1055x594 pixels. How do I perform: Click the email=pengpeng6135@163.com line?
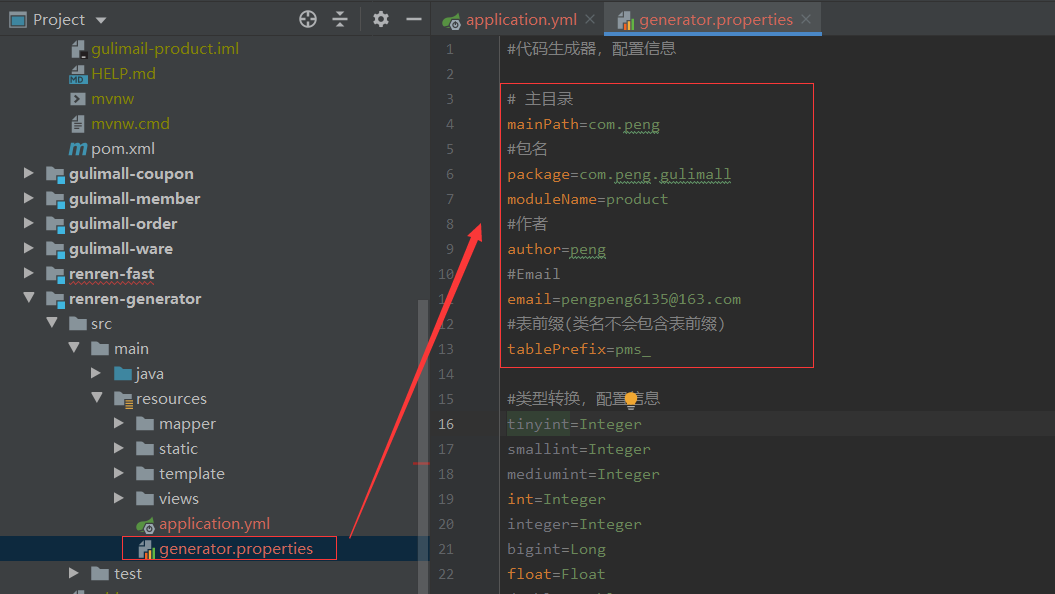624,299
